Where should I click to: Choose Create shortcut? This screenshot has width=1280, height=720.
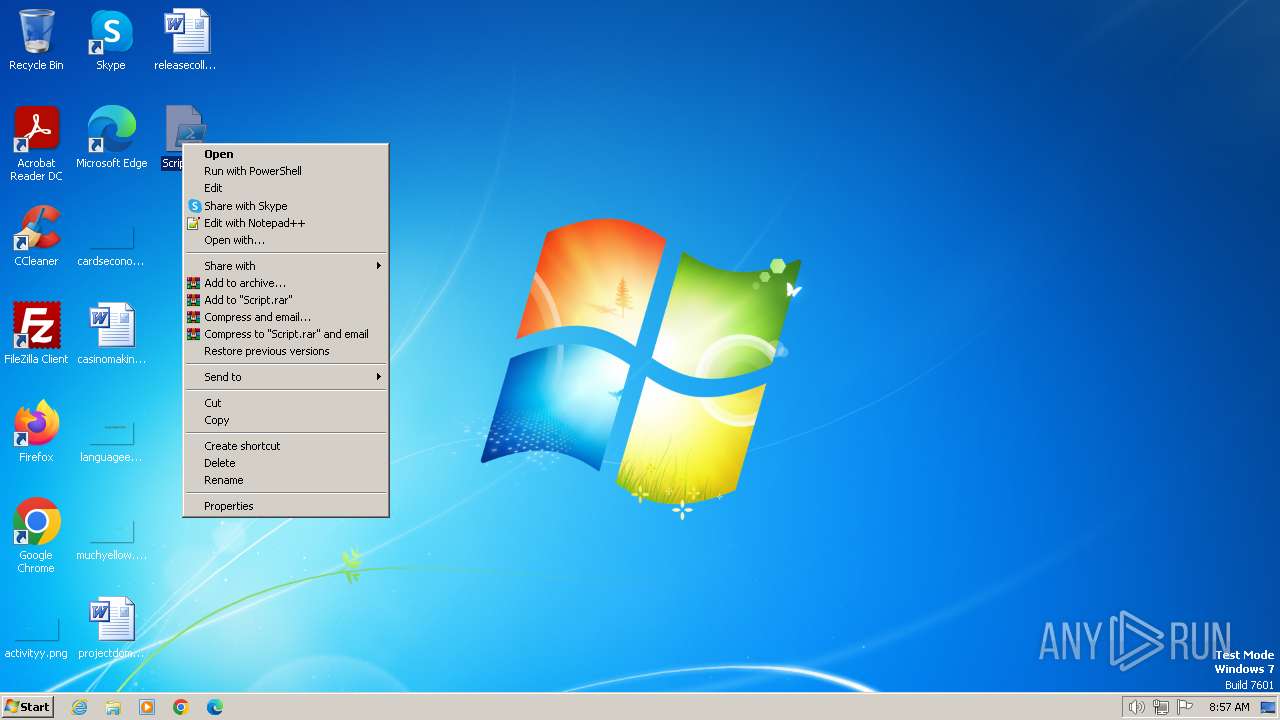286,446
